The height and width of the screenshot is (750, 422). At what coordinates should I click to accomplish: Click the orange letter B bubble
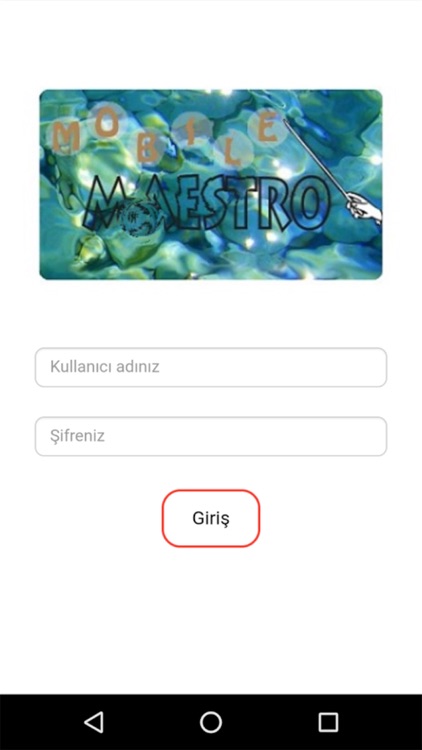pos(147,148)
